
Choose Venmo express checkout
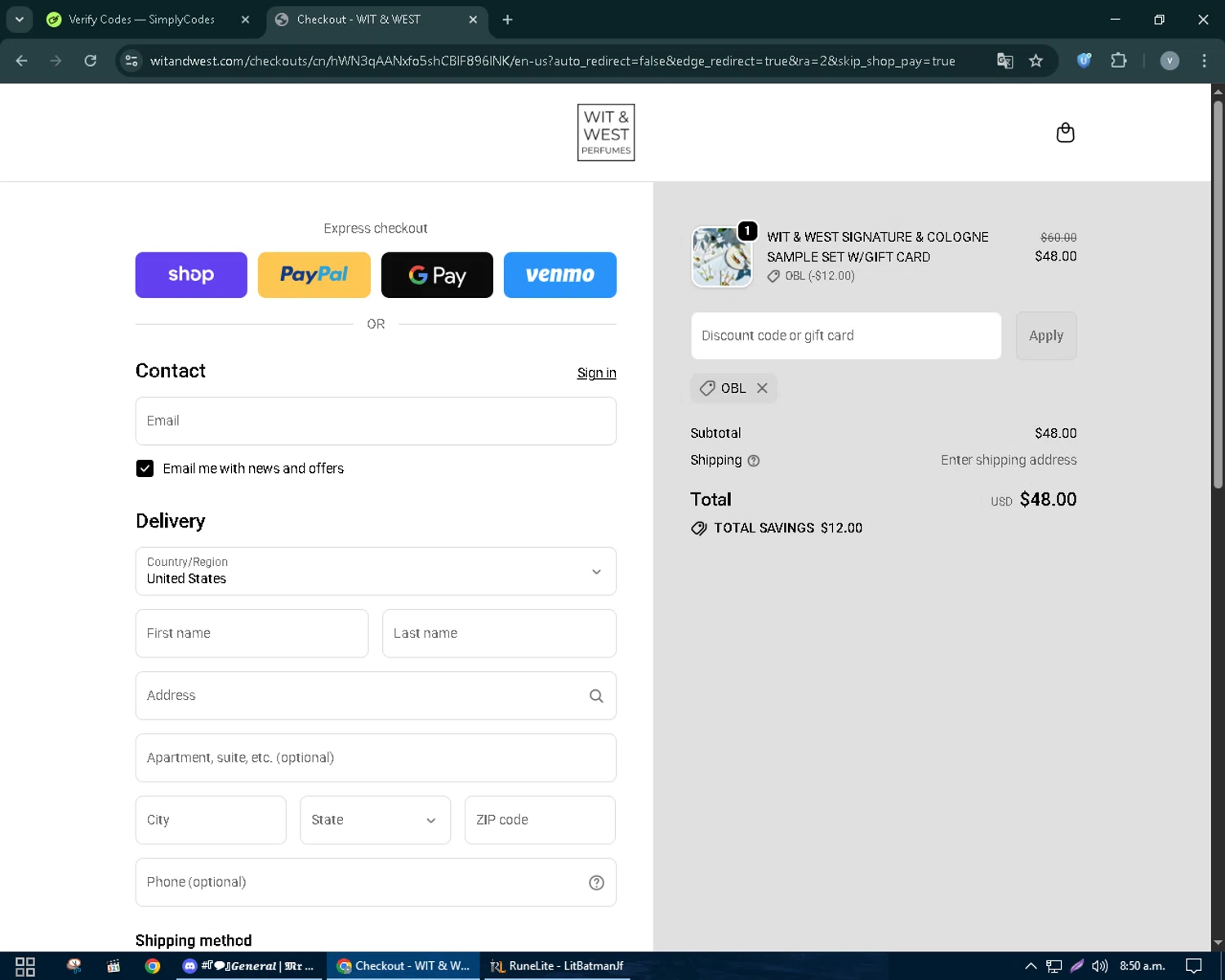pyautogui.click(x=560, y=275)
